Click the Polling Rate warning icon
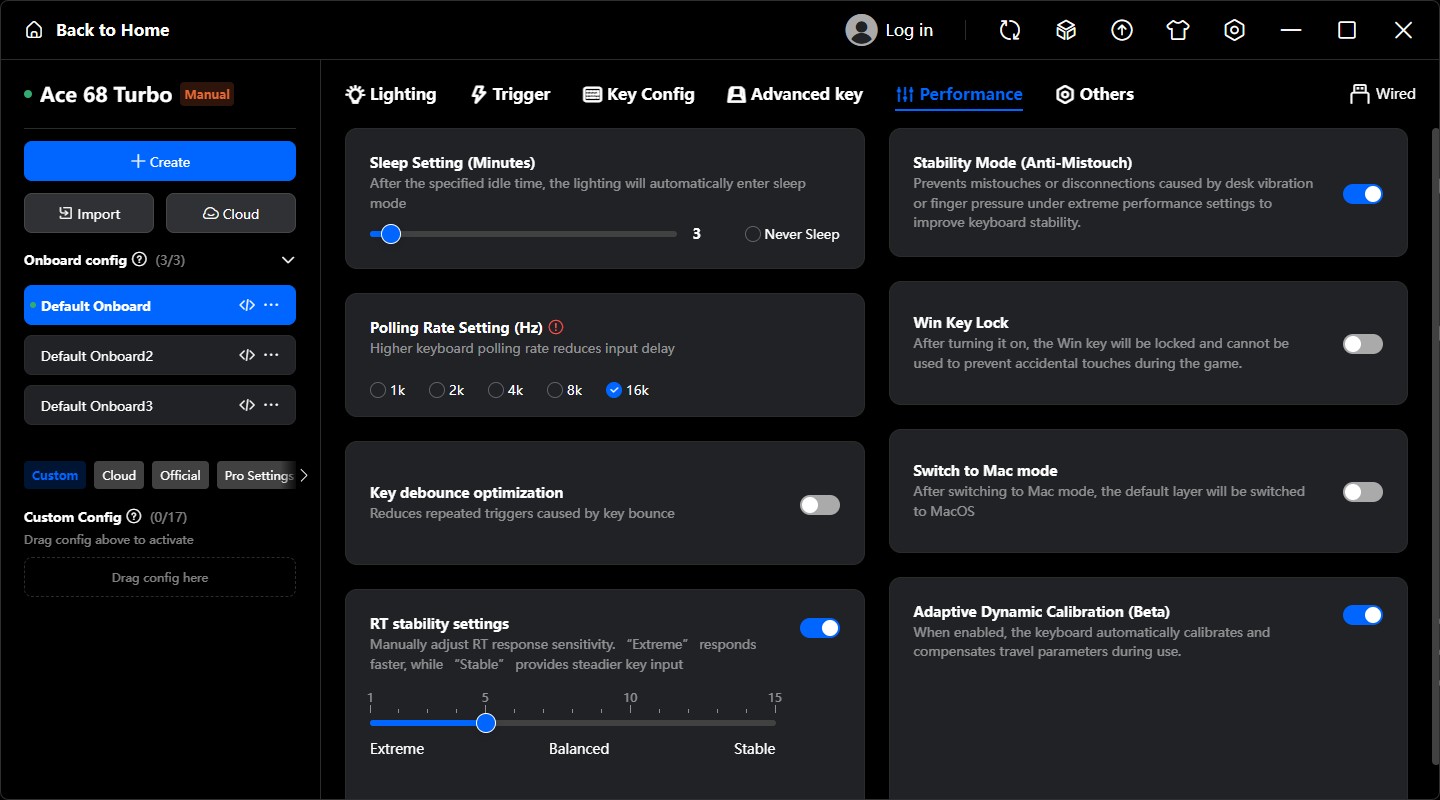This screenshot has width=1440, height=800. point(556,327)
